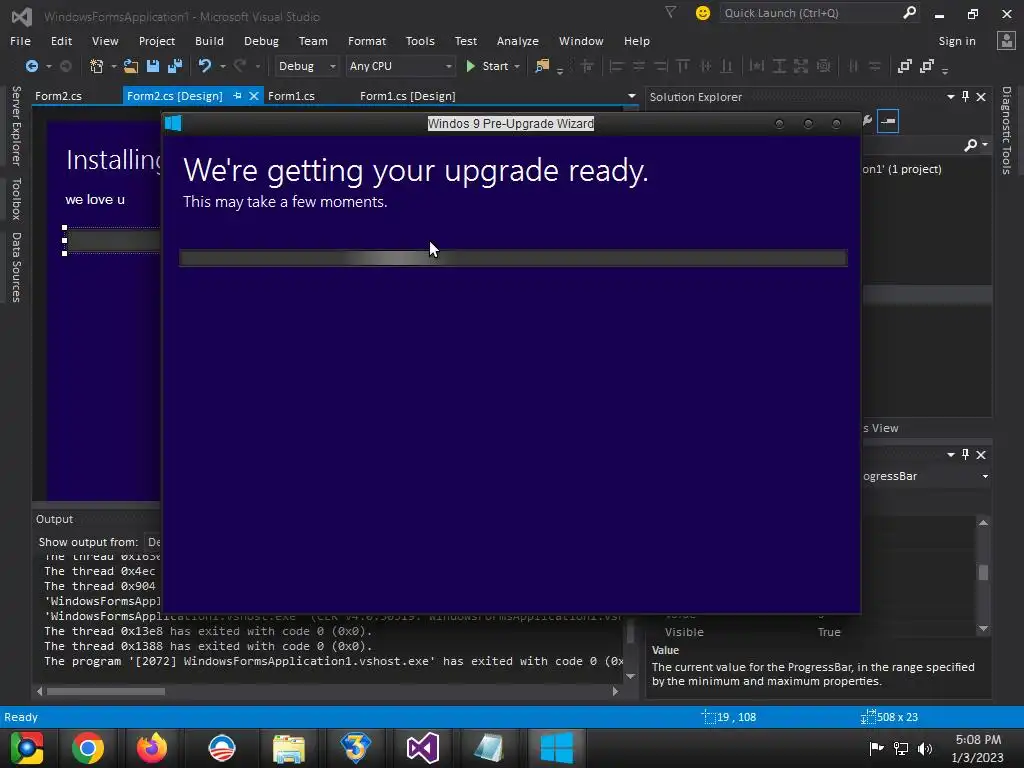Close the Form2.cs [Design] tab

pos(254,96)
